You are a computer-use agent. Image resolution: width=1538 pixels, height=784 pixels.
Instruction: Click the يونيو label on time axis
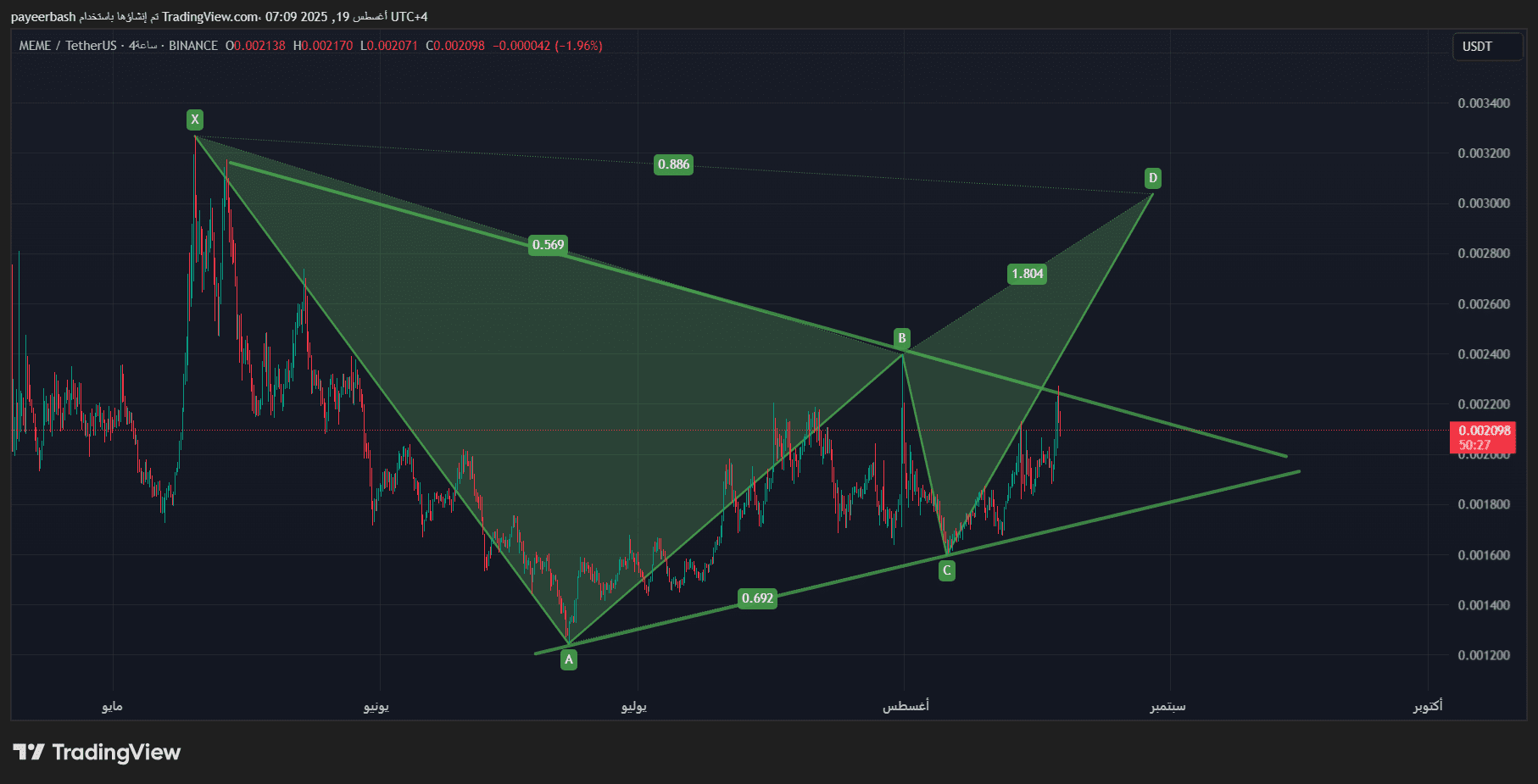point(376,706)
